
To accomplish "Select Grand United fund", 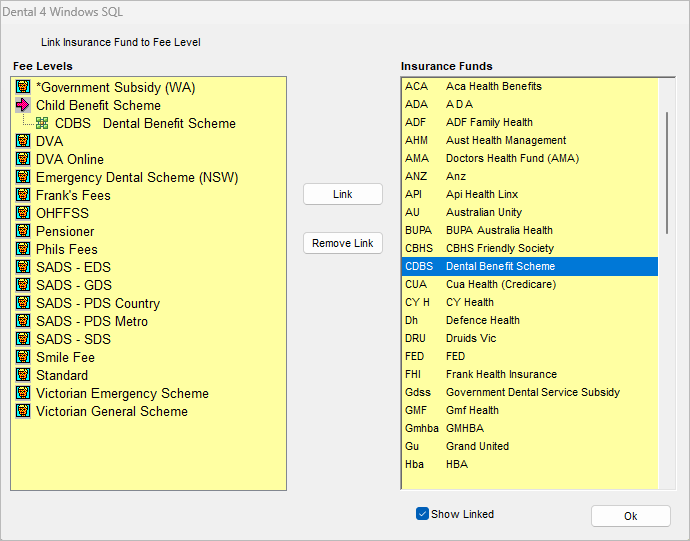I will (x=530, y=446).
